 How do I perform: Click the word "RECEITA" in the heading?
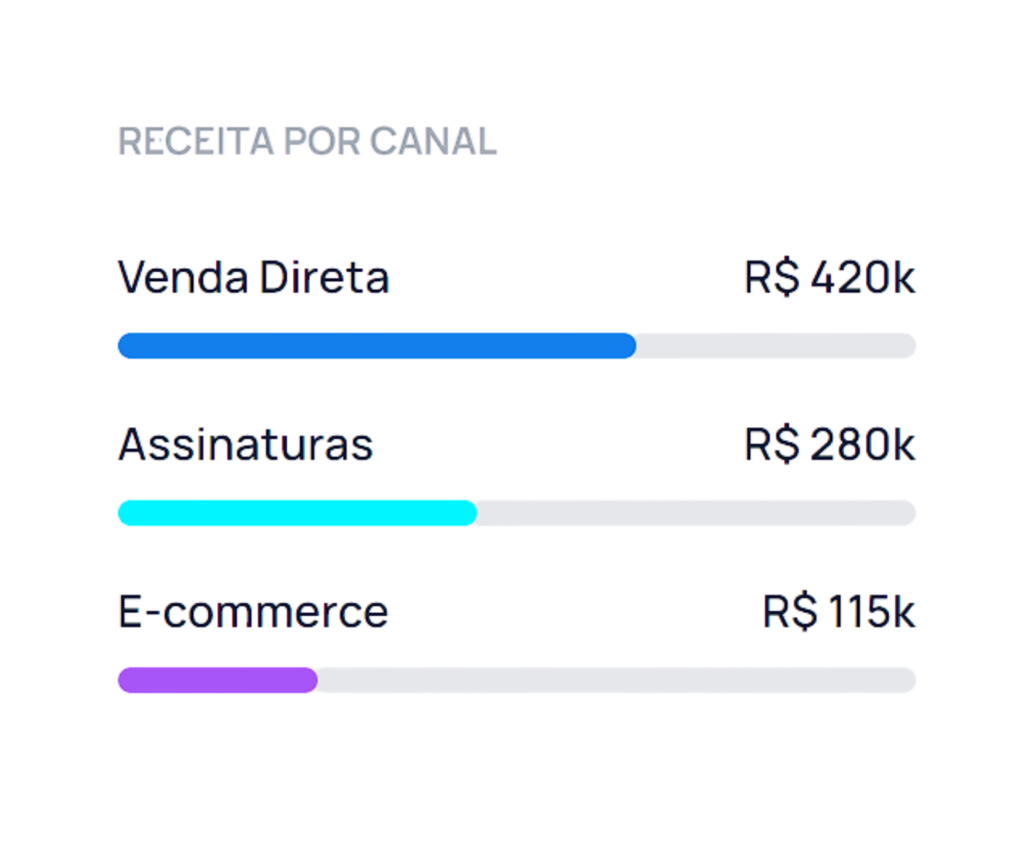195,142
